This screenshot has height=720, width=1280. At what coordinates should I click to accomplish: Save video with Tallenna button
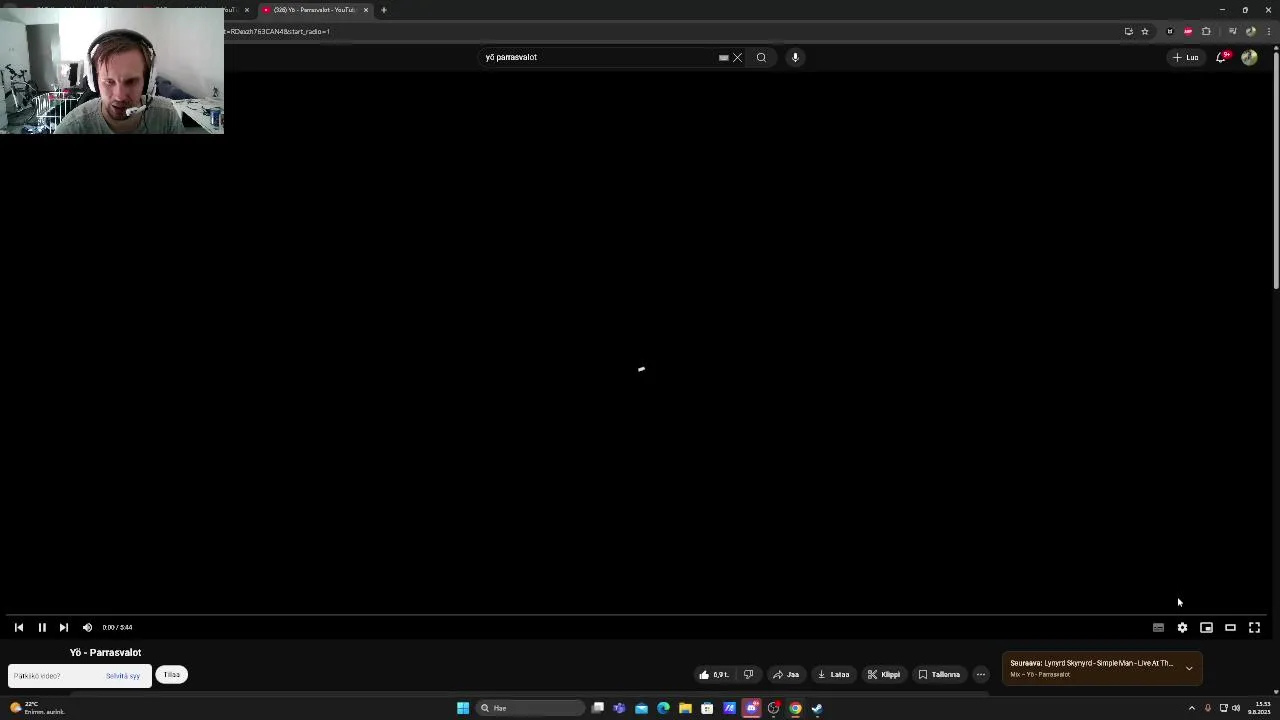coord(939,674)
